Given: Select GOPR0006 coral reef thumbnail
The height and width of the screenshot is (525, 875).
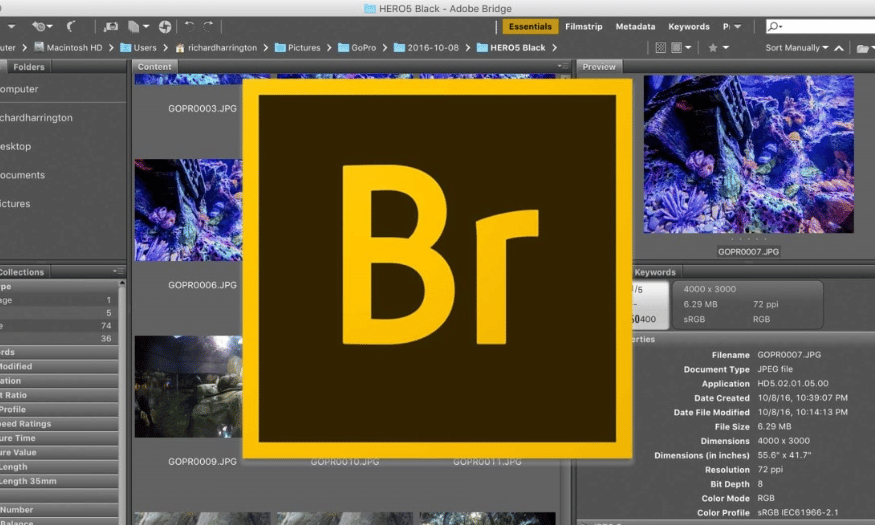Looking at the screenshot, I should tap(189, 210).
